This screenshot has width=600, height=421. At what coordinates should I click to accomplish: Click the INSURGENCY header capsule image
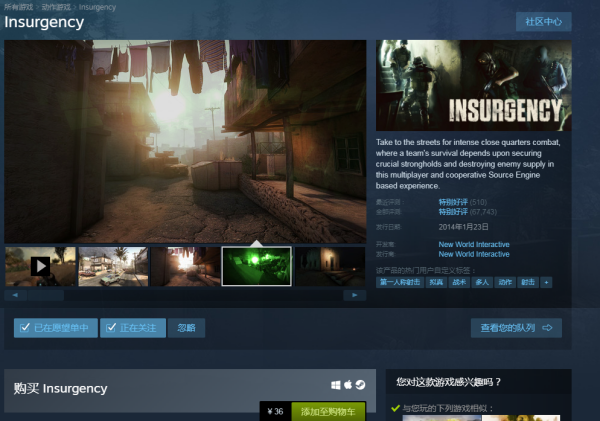point(474,85)
